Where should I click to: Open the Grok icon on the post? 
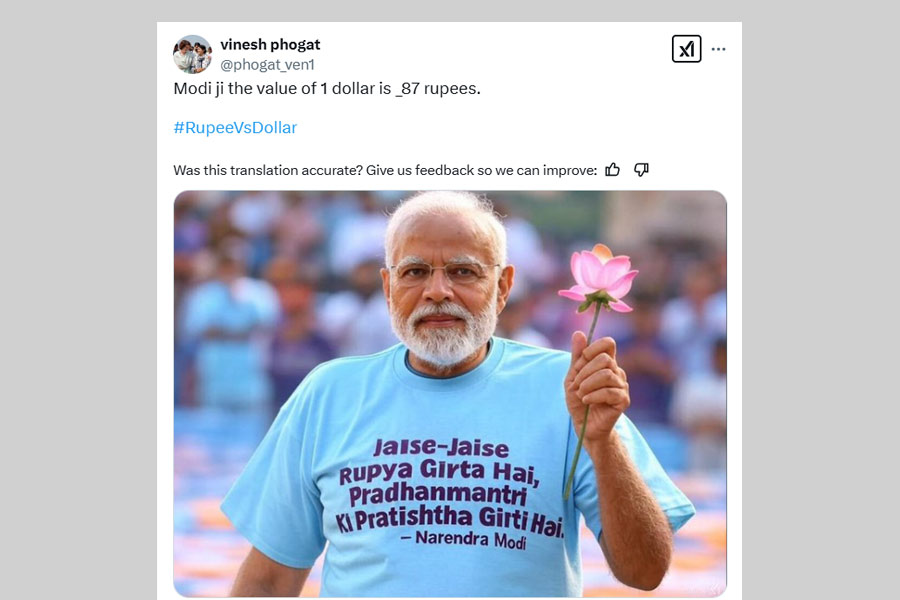(x=686, y=49)
